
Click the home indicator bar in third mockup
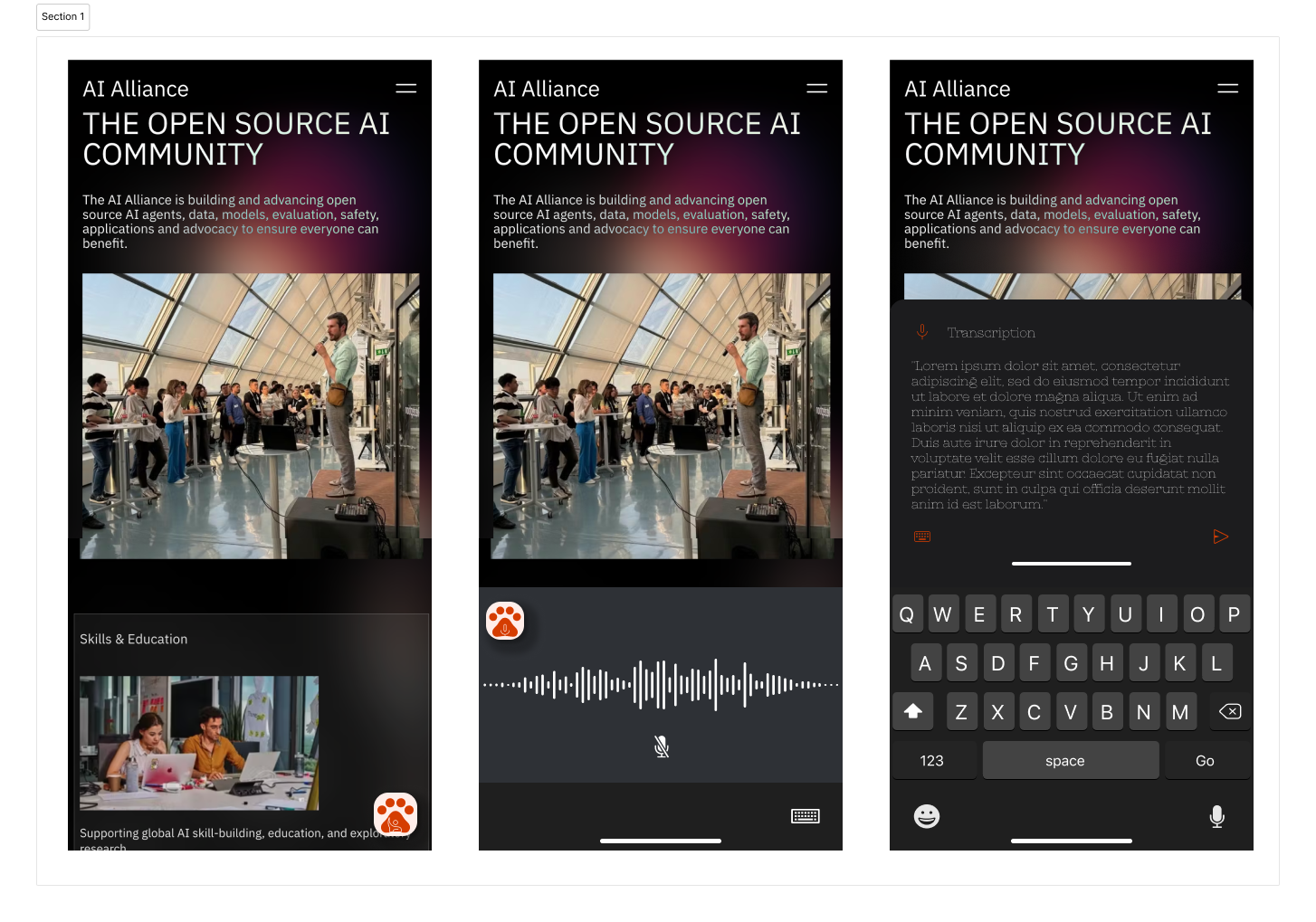click(x=1072, y=841)
